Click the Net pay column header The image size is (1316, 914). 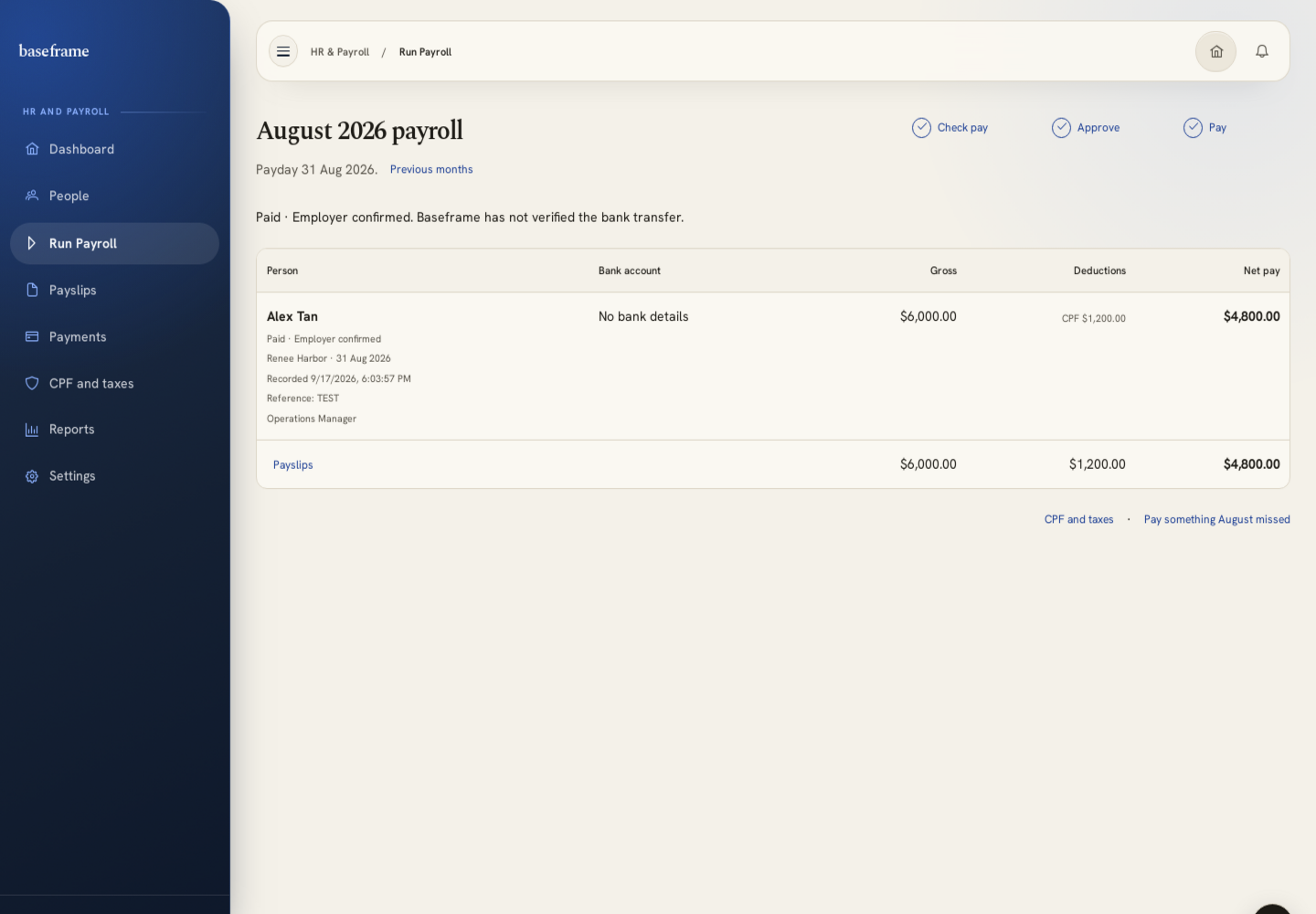point(1261,271)
